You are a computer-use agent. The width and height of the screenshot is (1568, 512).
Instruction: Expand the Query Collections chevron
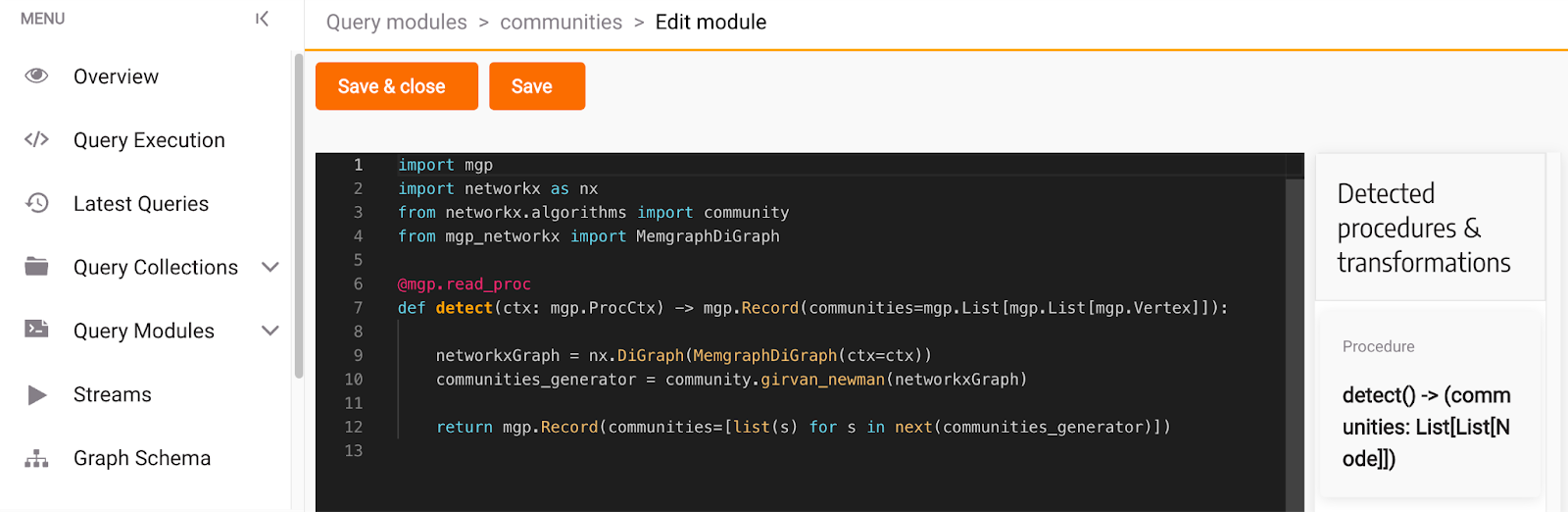pos(270,267)
